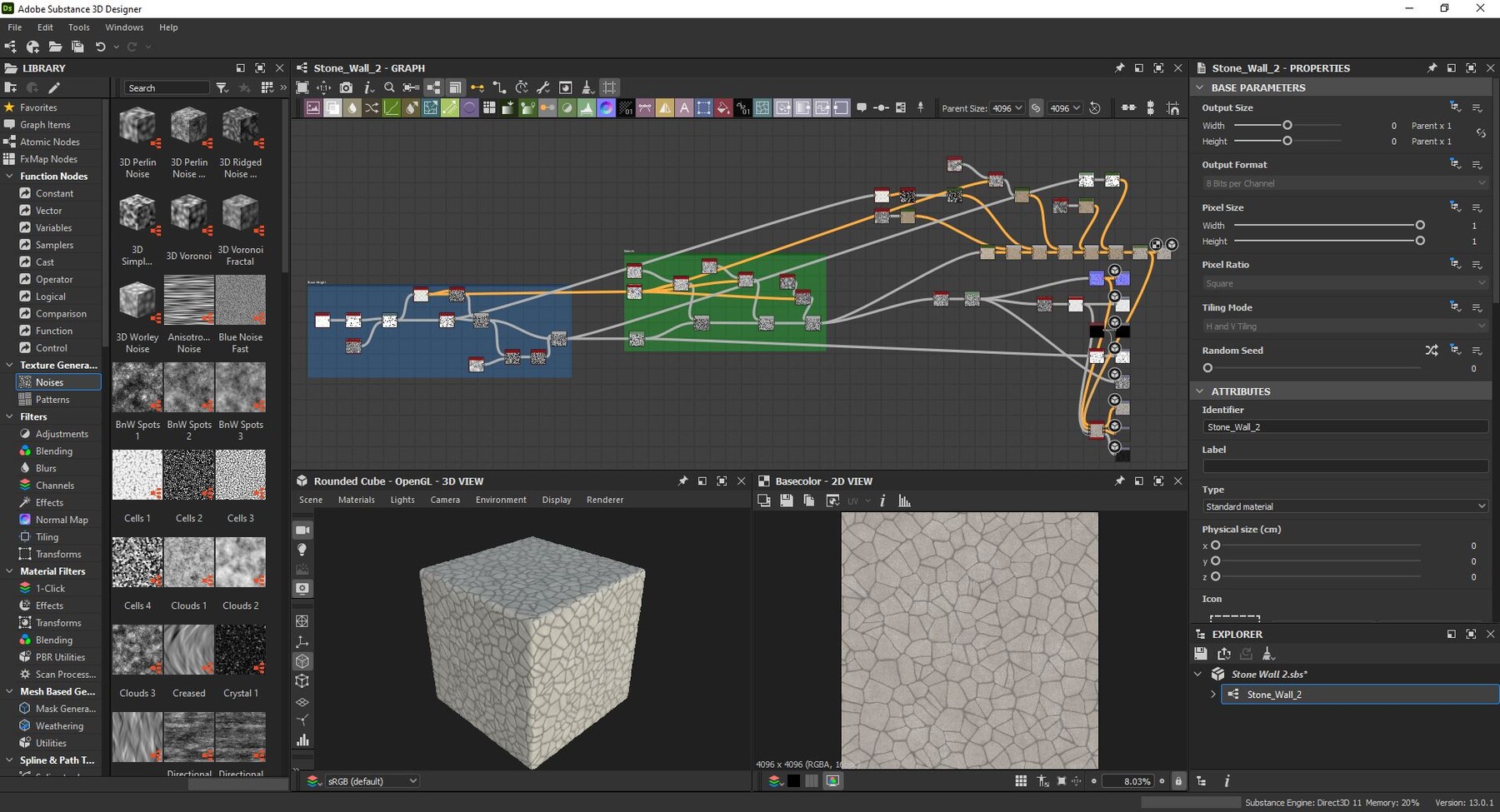Open the undo history dropdown arrow
The width and height of the screenshot is (1500, 812).
(x=116, y=47)
